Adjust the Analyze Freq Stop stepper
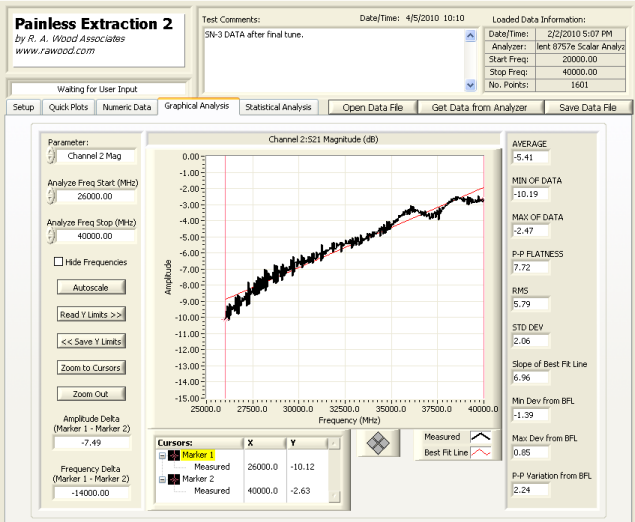The width and height of the screenshot is (635, 522). (51, 236)
